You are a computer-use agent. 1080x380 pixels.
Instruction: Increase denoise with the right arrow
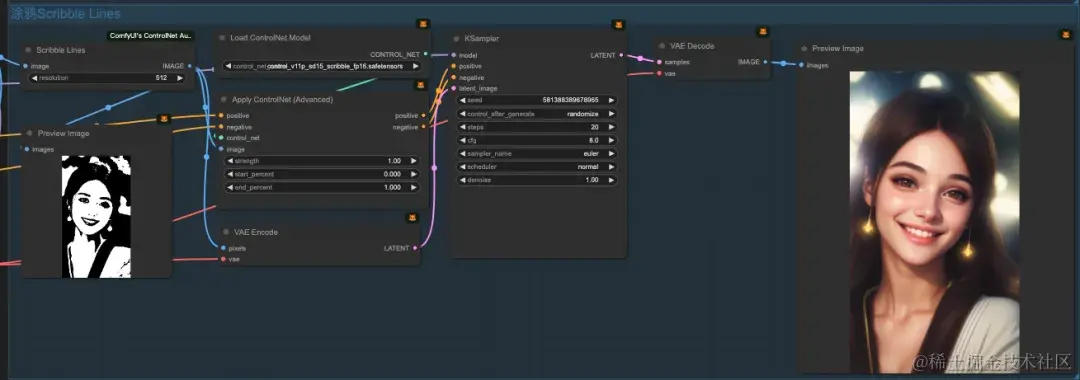pyautogui.click(x=611, y=180)
